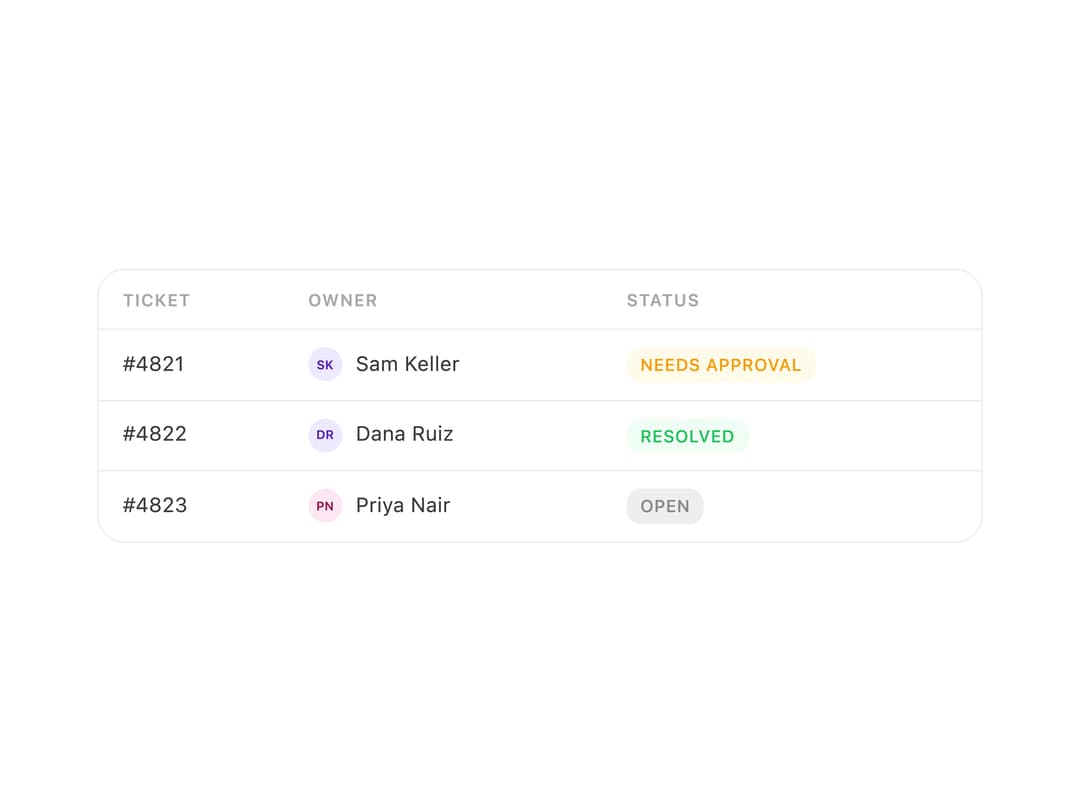Open ticket #4821
Image resolution: width=1080 pixels, height=810 pixels.
[x=154, y=364]
